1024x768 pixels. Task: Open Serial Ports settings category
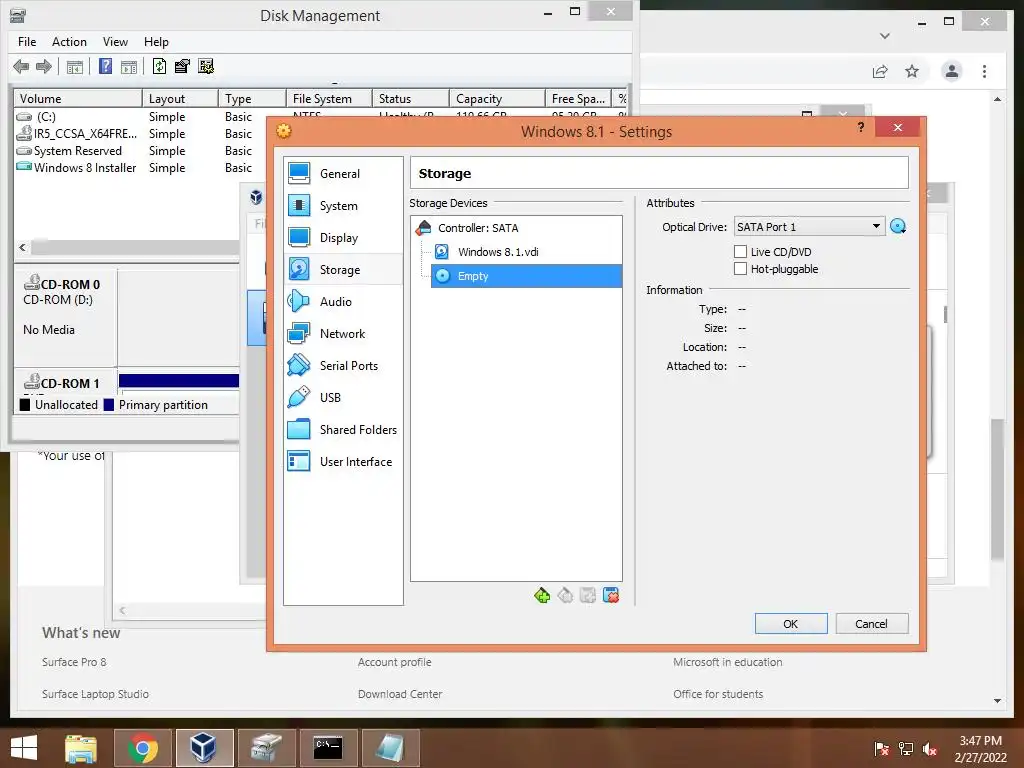point(343,366)
